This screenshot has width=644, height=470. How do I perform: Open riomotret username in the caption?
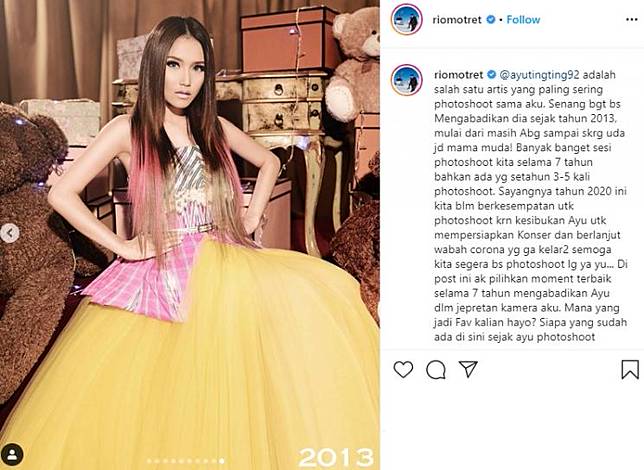(458, 75)
